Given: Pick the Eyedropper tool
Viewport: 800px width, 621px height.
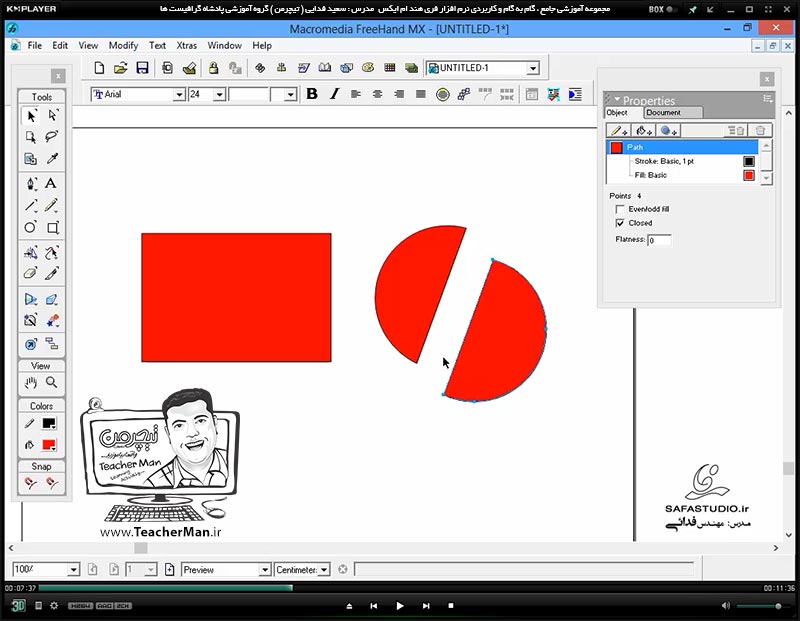Looking at the screenshot, I should pyautogui.click(x=52, y=159).
